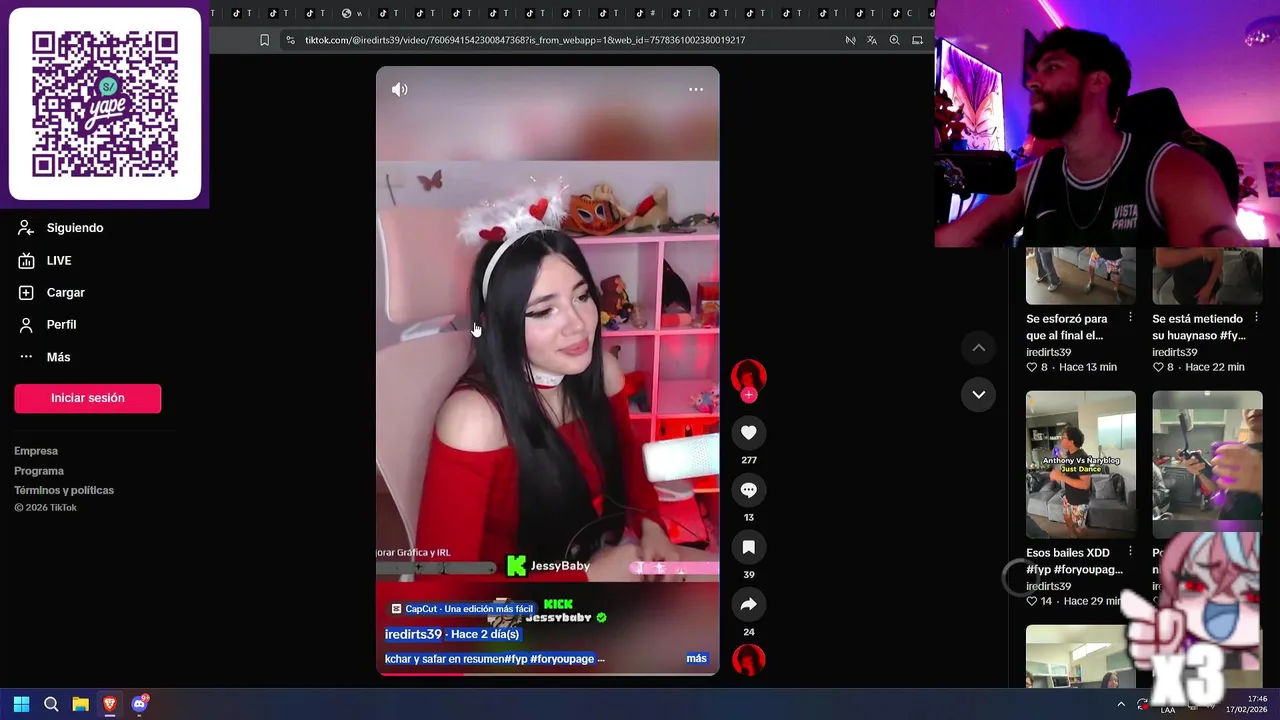Click the Iniciar sesión button
Viewport: 1280px width, 720px height.
(x=88, y=398)
